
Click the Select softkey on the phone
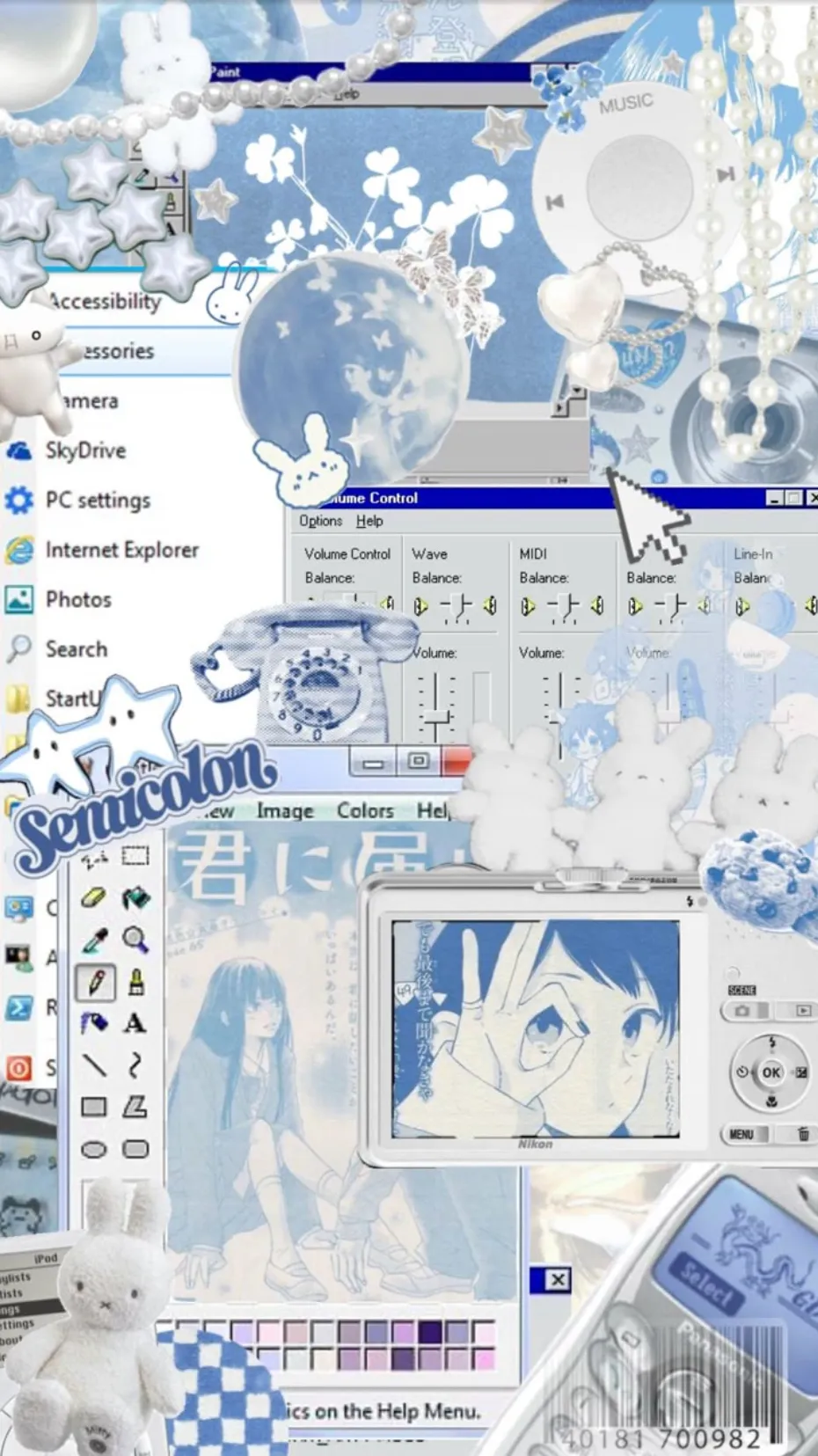[705, 1284]
